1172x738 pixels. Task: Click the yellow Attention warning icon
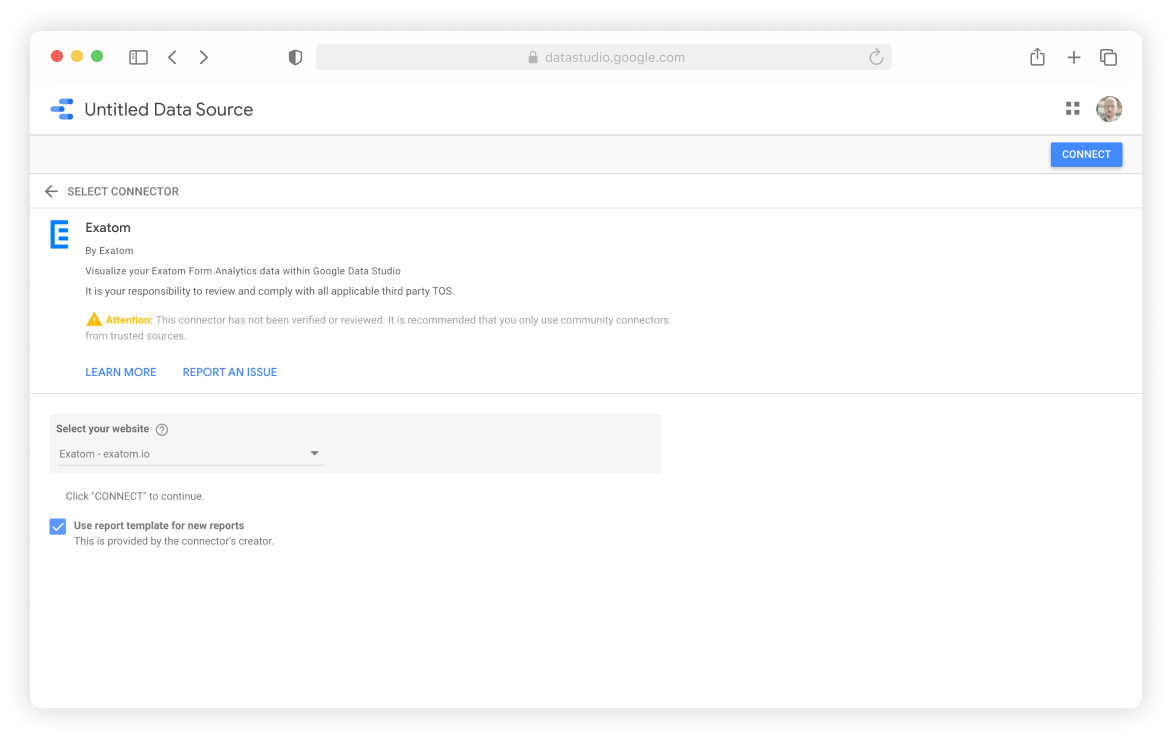pos(93,319)
